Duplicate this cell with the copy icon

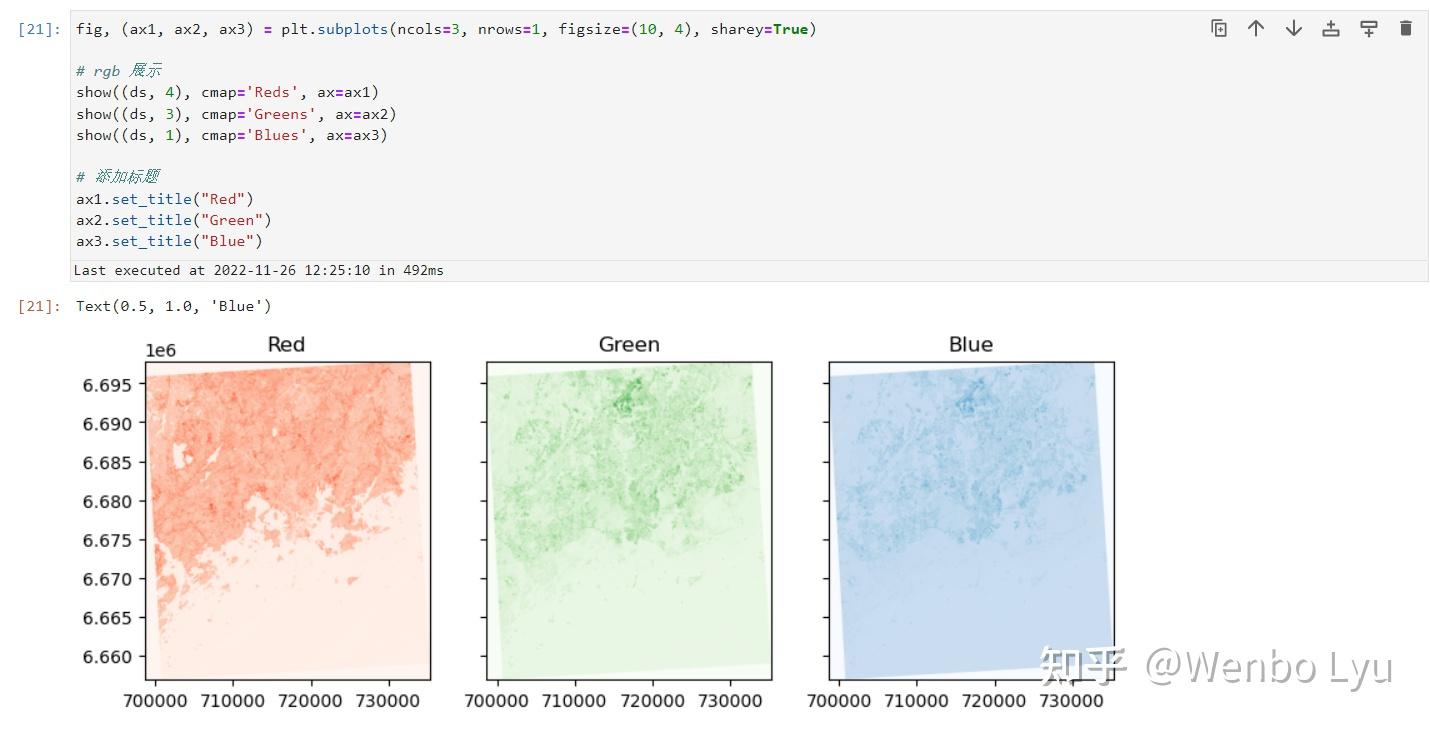point(1218,28)
